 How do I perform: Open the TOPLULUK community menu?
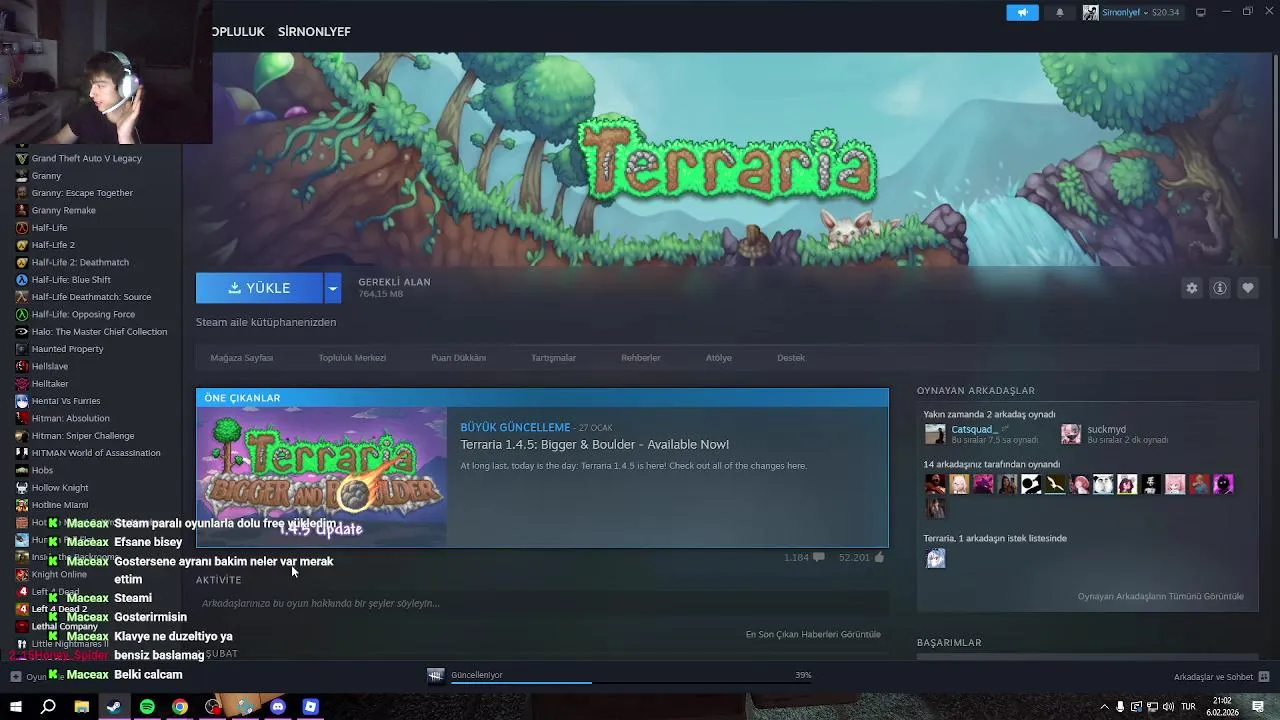[x=238, y=32]
